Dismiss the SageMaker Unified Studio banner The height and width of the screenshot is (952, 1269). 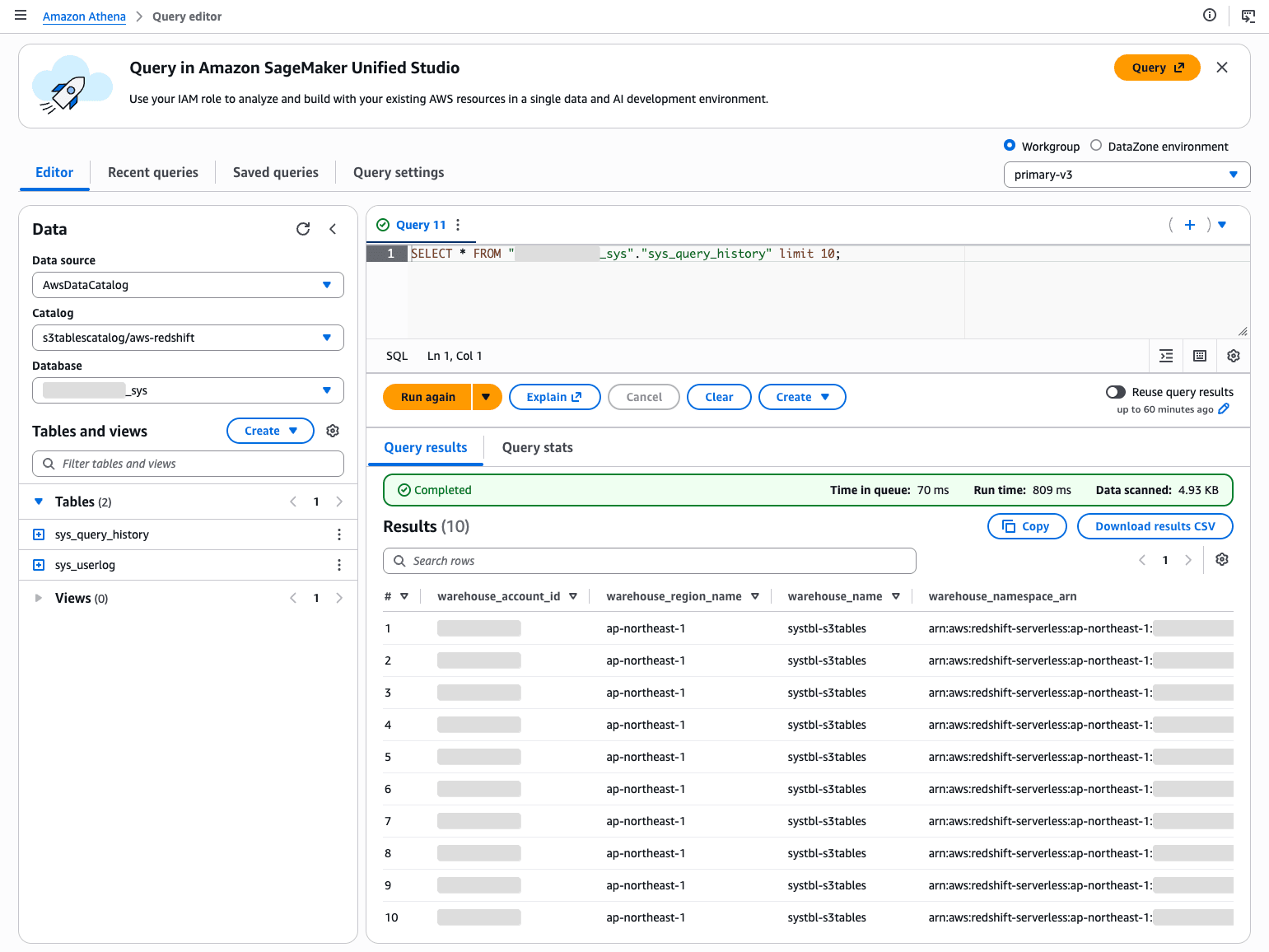point(1222,68)
